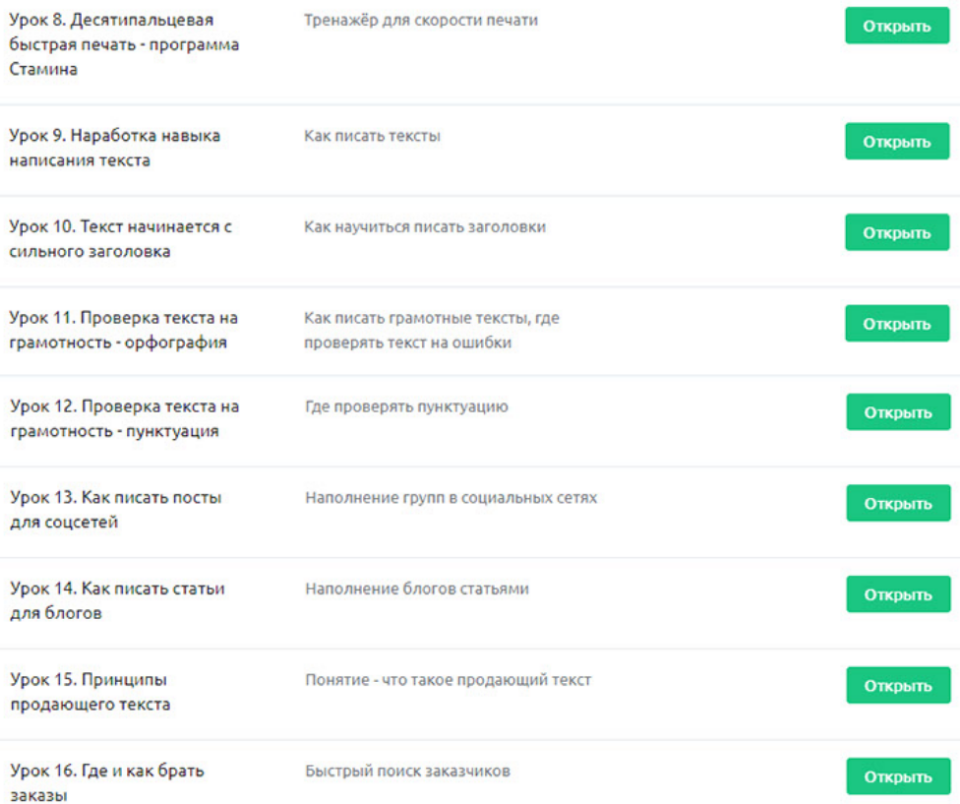This screenshot has height=804, width=960.
Task: Click Открыть beside Урок 15
Action: 897,686
